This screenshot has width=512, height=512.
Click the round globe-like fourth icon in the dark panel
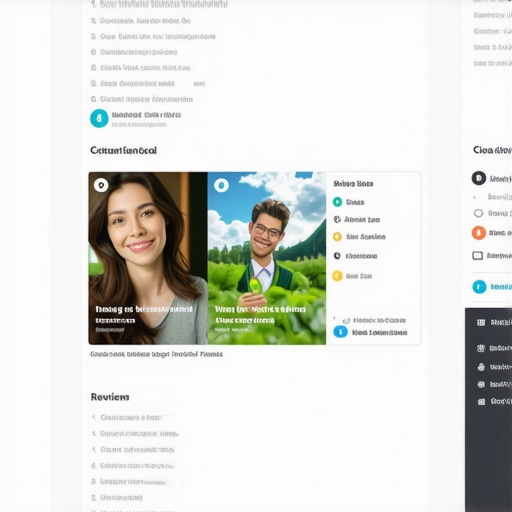(x=481, y=385)
